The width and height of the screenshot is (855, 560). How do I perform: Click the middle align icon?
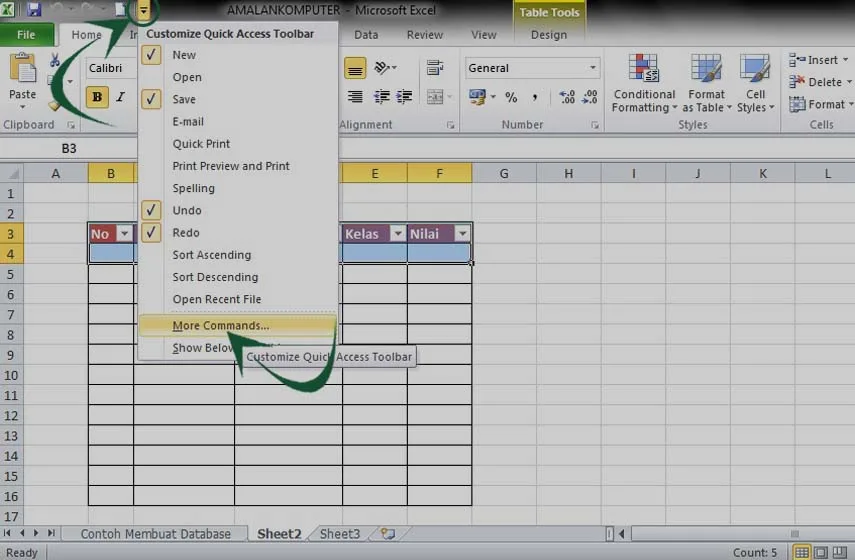(355, 69)
